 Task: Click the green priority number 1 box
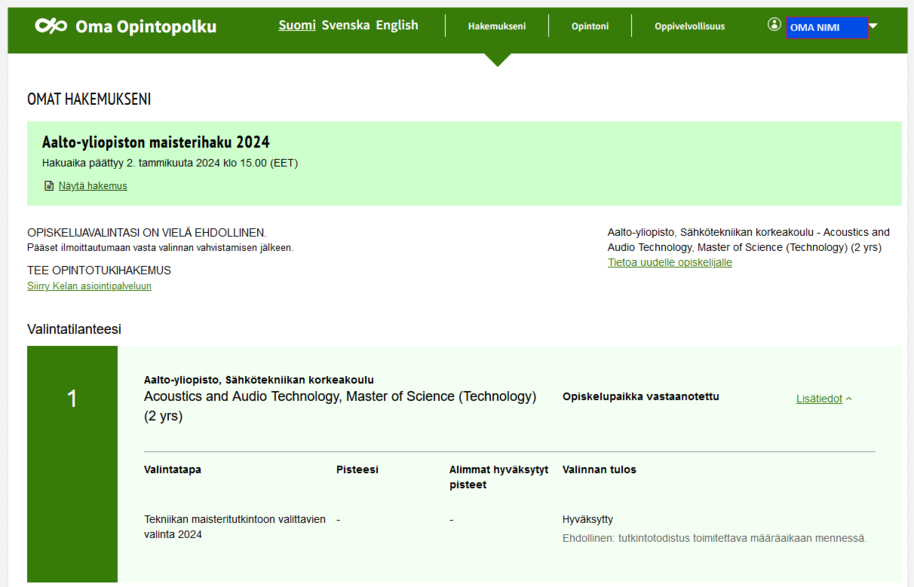tap(72, 464)
